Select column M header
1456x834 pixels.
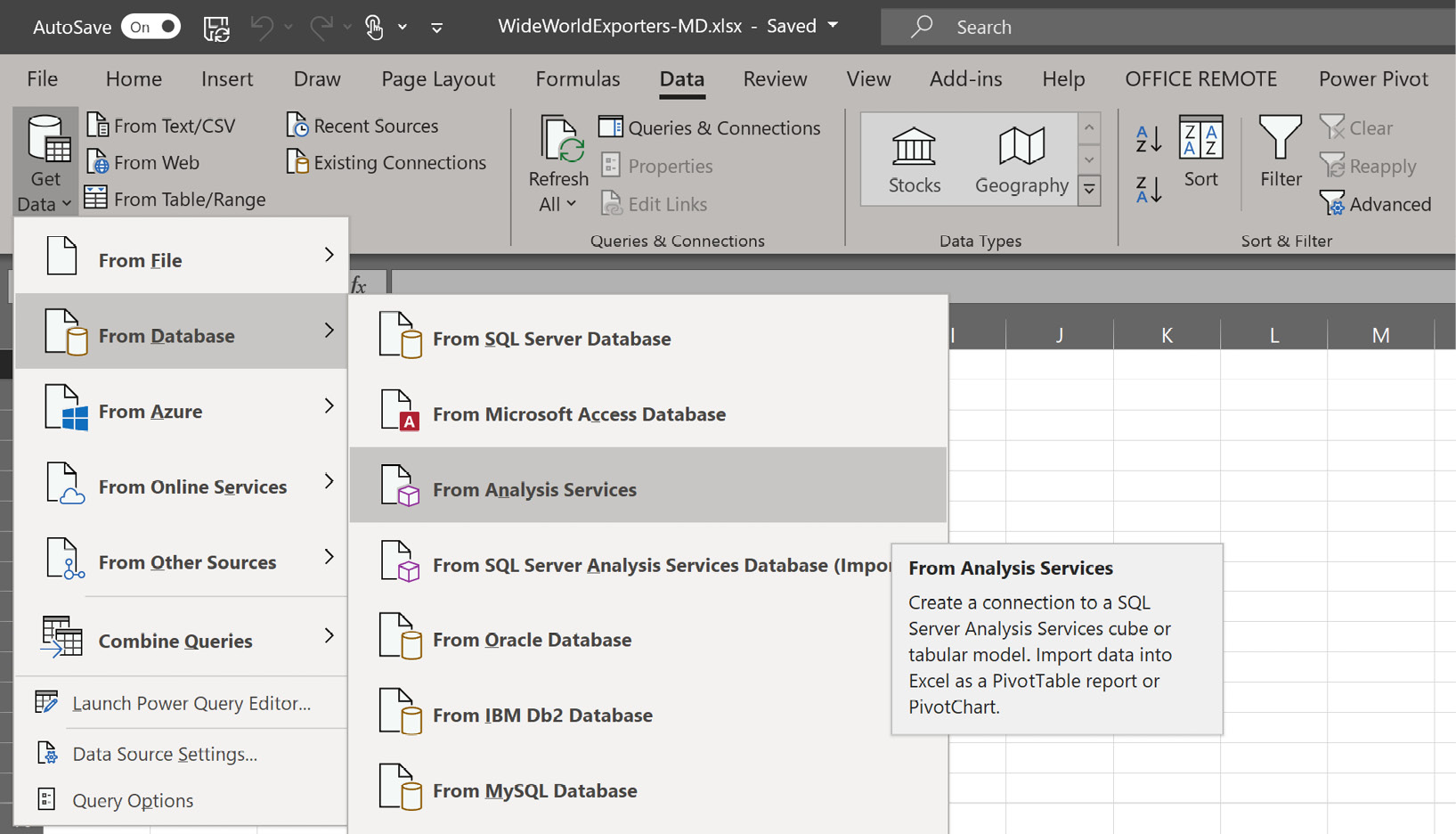click(x=1380, y=335)
